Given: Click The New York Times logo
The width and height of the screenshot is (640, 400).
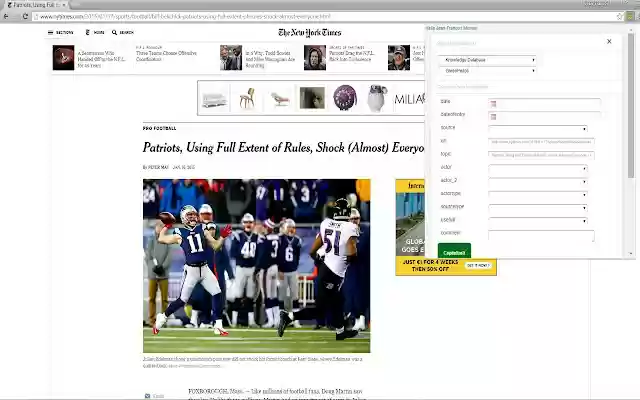Looking at the screenshot, I should 309,33.
